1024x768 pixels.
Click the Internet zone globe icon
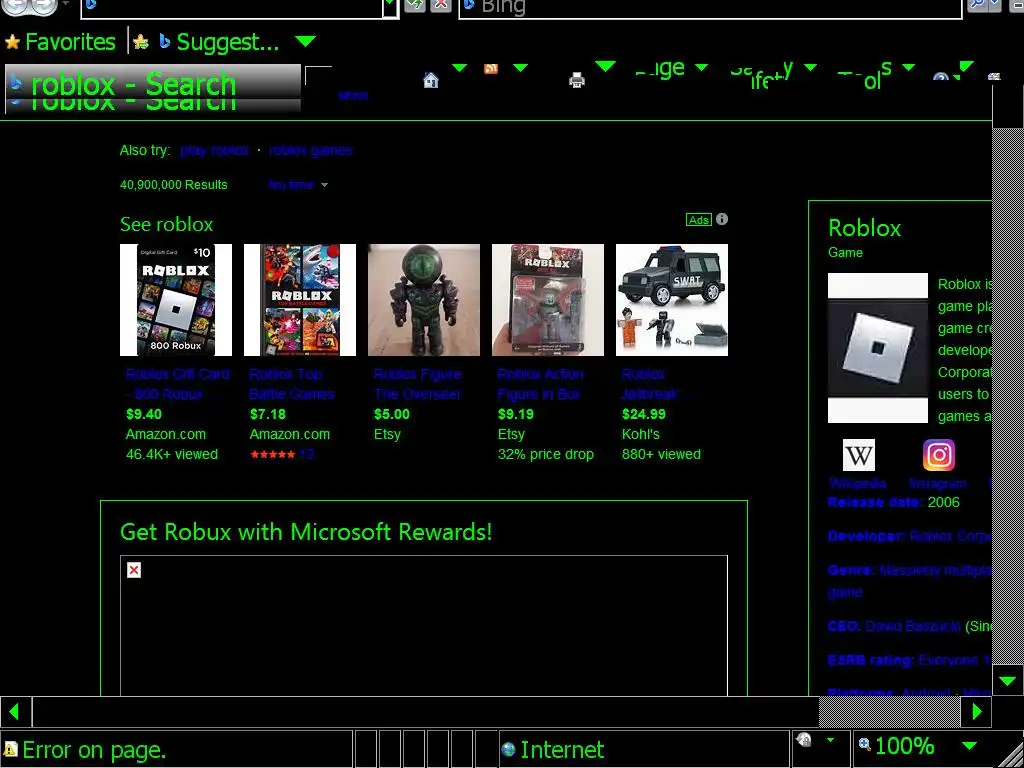click(508, 749)
